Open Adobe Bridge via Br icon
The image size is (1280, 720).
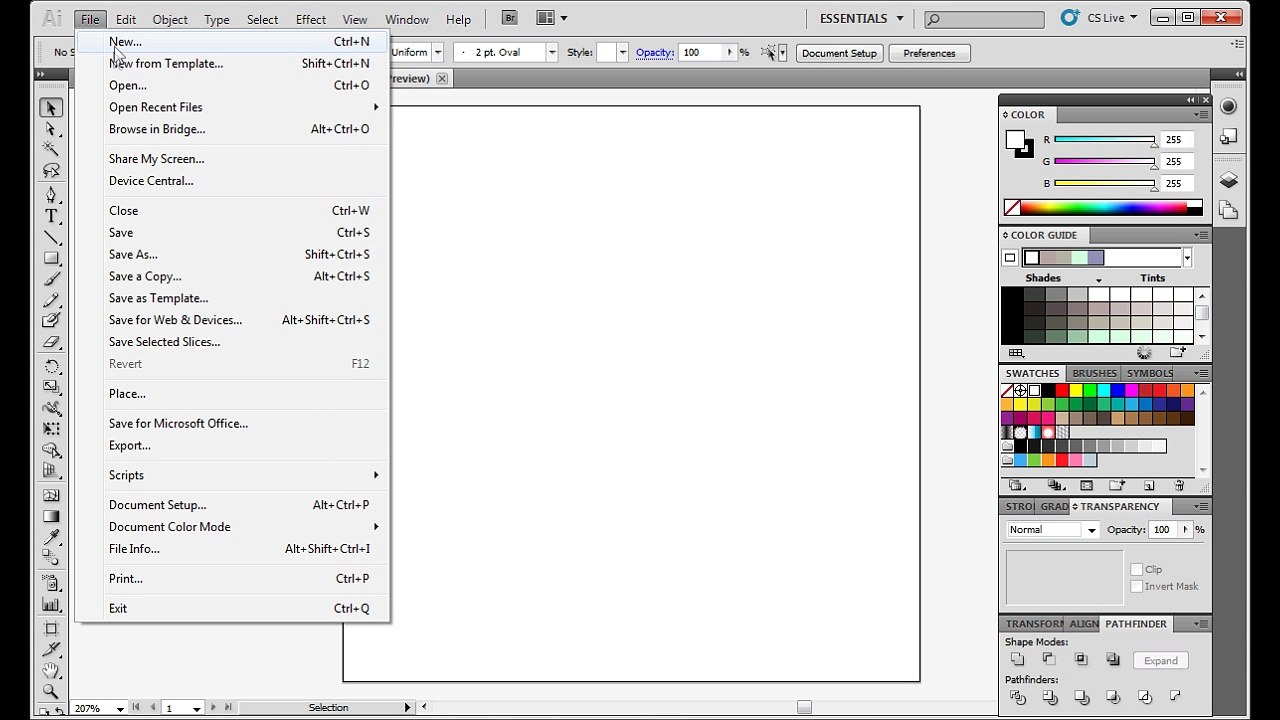pyautogui.click(x=510, y=18)
